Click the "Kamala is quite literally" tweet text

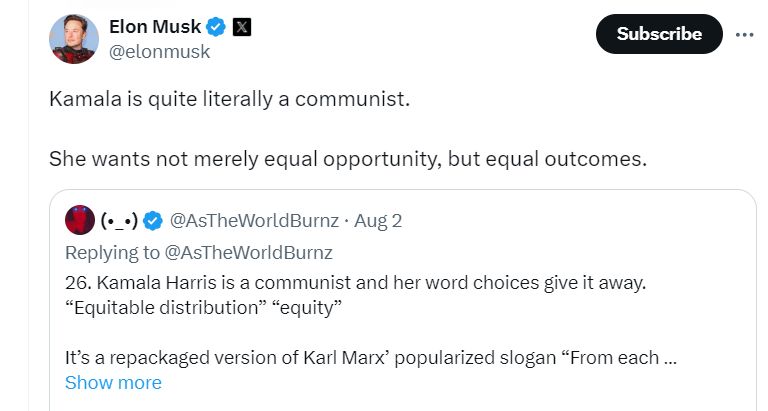point(229,100)
